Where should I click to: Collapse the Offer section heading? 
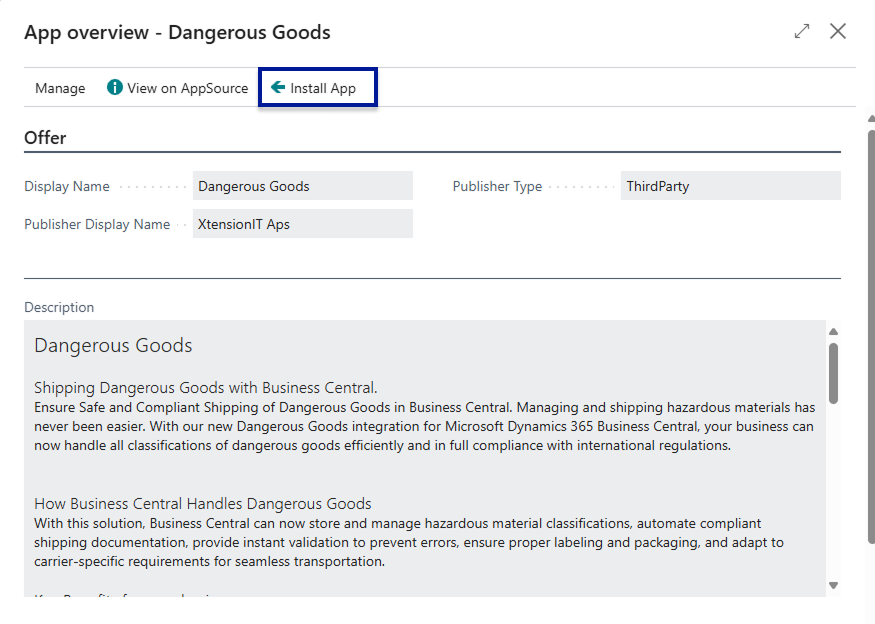tap(45, 138)
